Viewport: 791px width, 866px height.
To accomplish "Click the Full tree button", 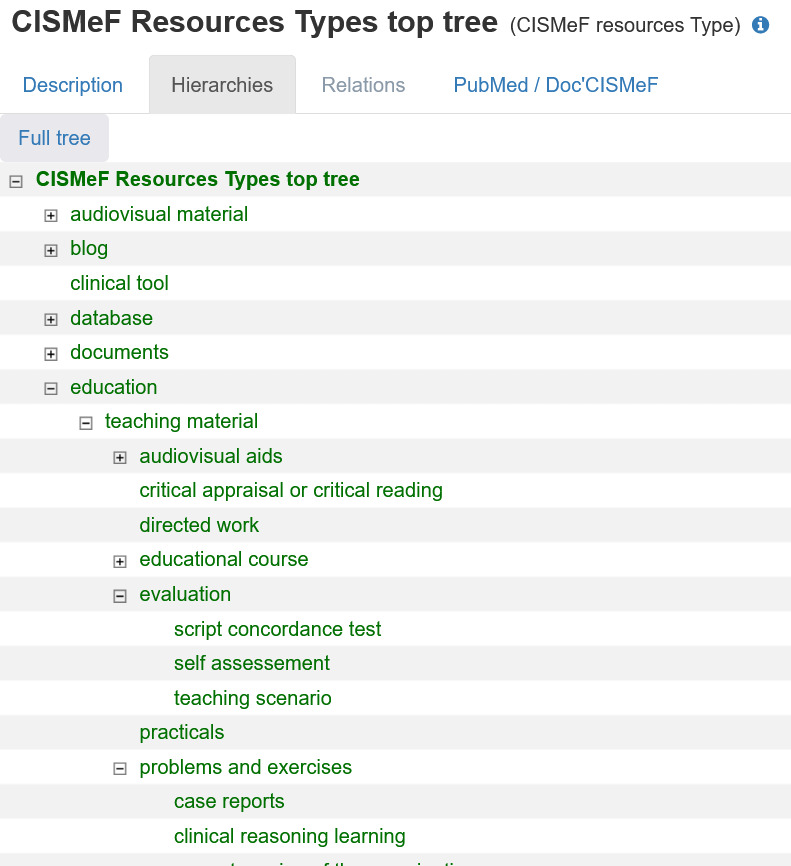I will click(x=54, y=138).
